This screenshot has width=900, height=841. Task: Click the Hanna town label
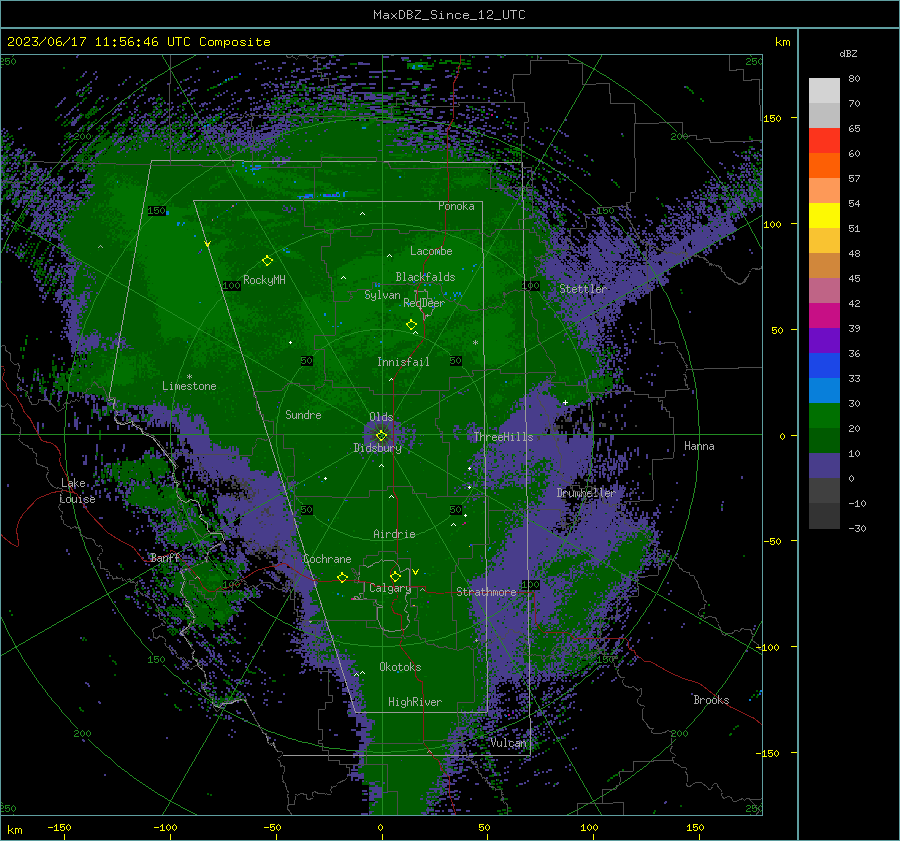[x=699, y=446]
